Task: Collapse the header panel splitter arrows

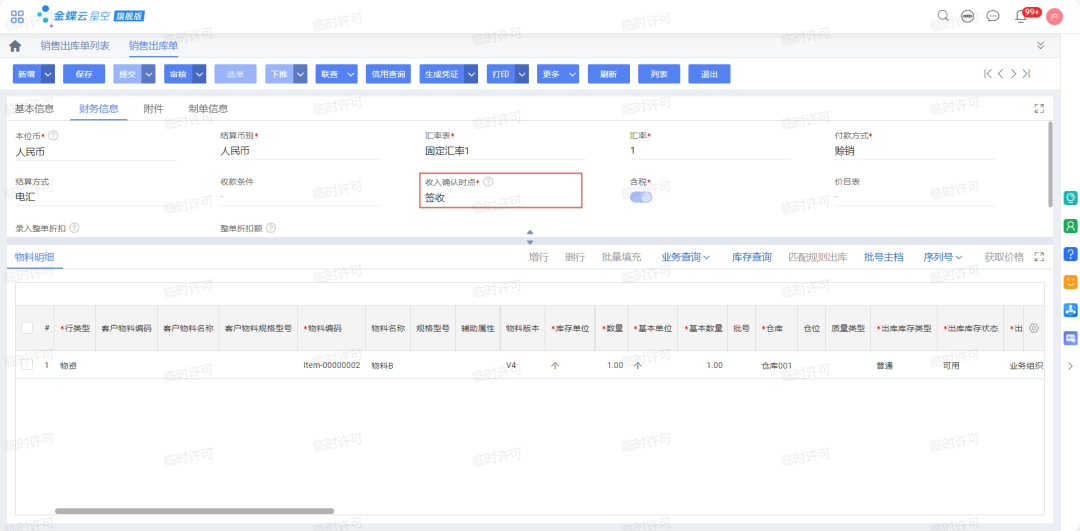Action: click(530, 237)
